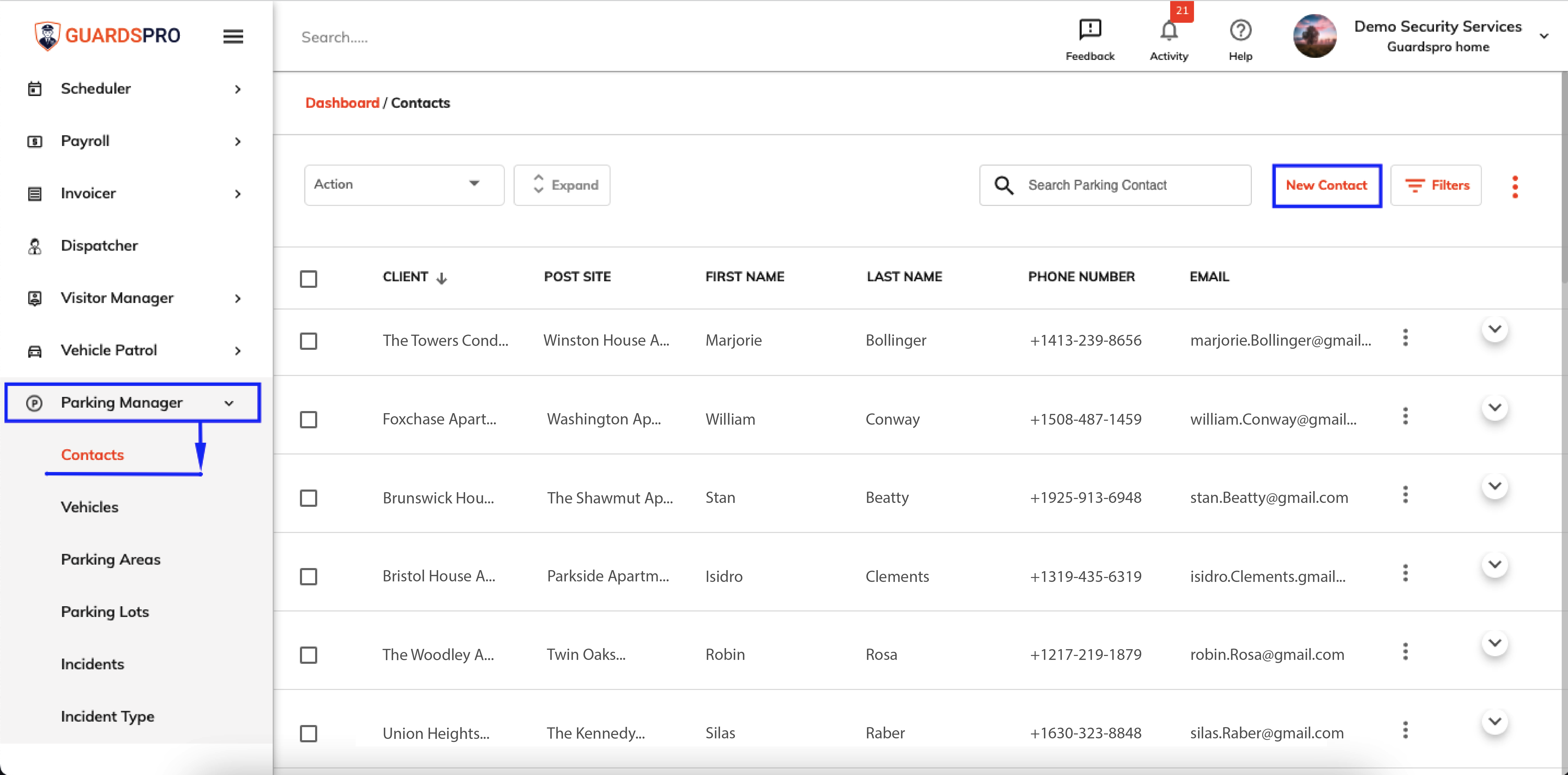Screen dimensions: 1568x775
Task: Click the Dispatcher menu label
Action: (x=99, y=246)
